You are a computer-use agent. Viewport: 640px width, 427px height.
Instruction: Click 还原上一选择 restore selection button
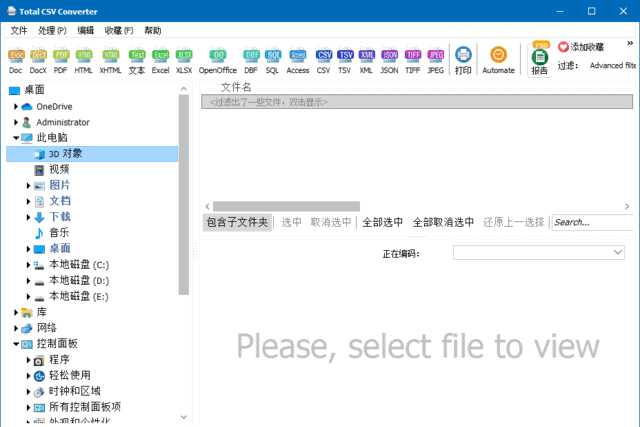[x=513, y=222]
